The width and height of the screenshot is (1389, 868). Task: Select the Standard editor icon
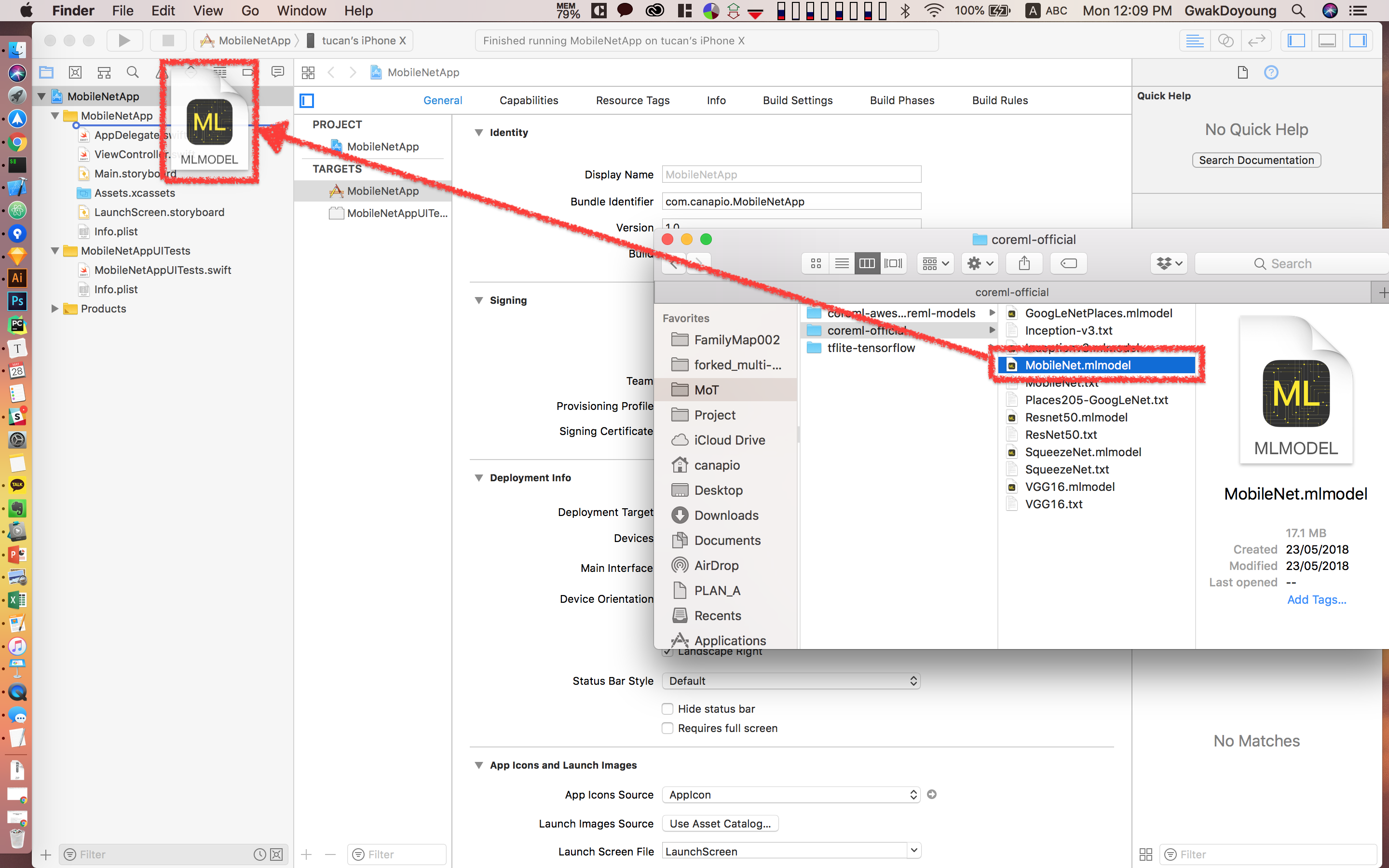[x=1195, y=40]
